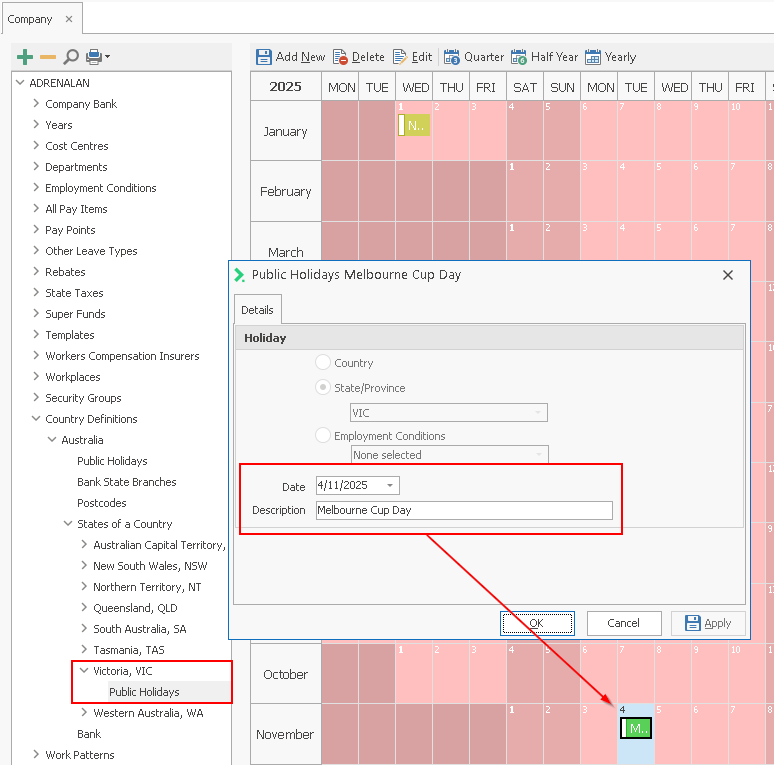Select the Employment Conditions radio button
The height and width of the screenshot is (765, 774).
tap(323, 436)
